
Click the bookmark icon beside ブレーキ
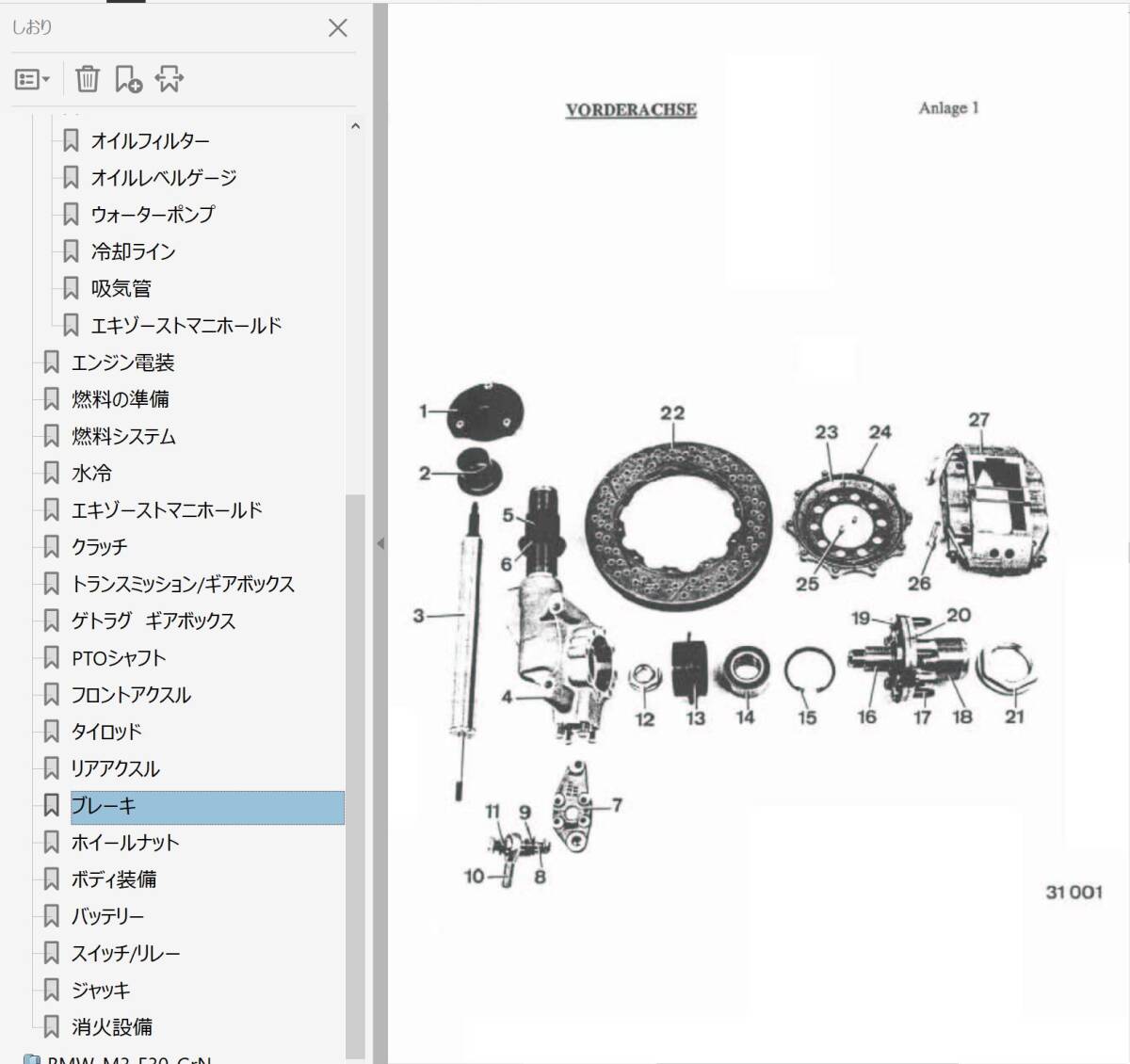[52, 805]
